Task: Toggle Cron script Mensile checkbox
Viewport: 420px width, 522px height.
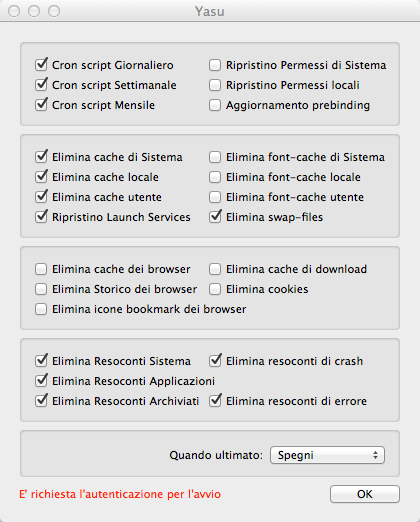Action: [x=41, y=105]
